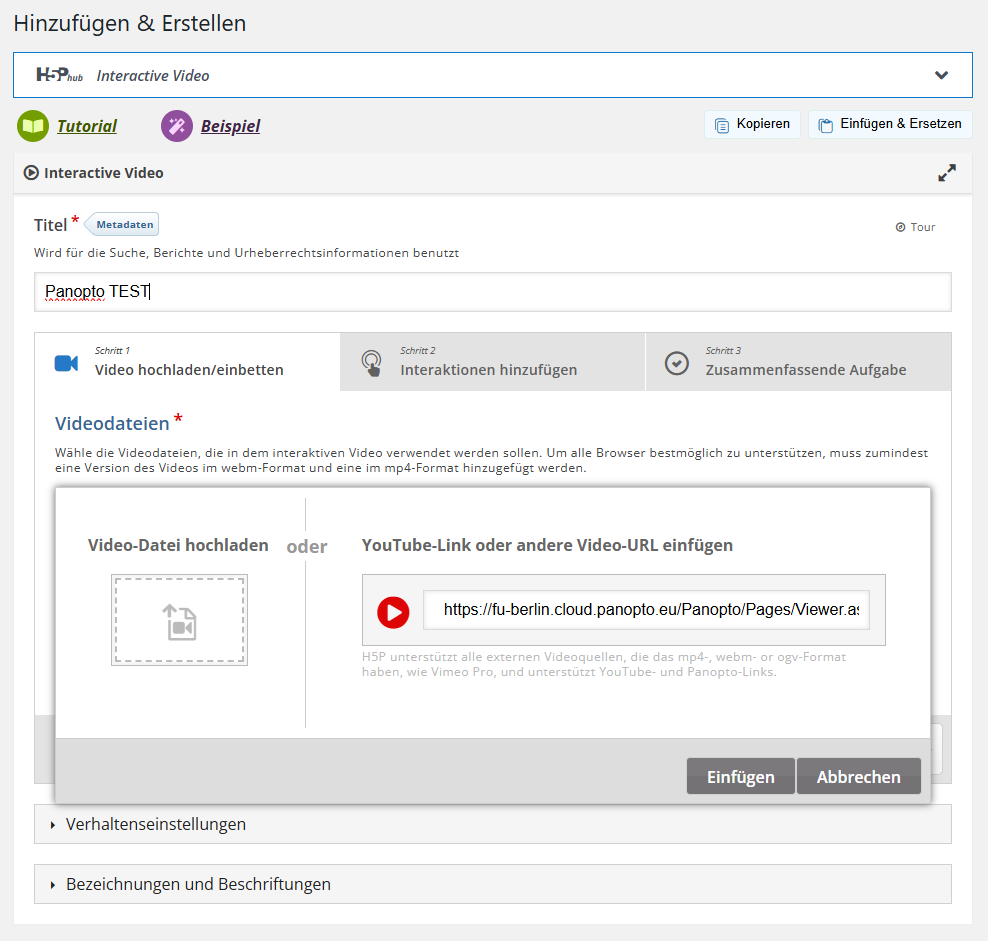The width and height of the screenshot is (988, 941).
Task: Click the Kopieren button
Action: click(752, 124)
